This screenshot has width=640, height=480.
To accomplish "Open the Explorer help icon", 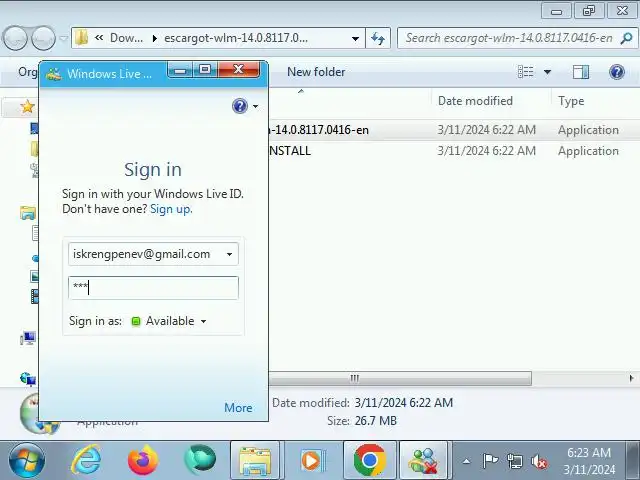I will [x=617, y=72].
